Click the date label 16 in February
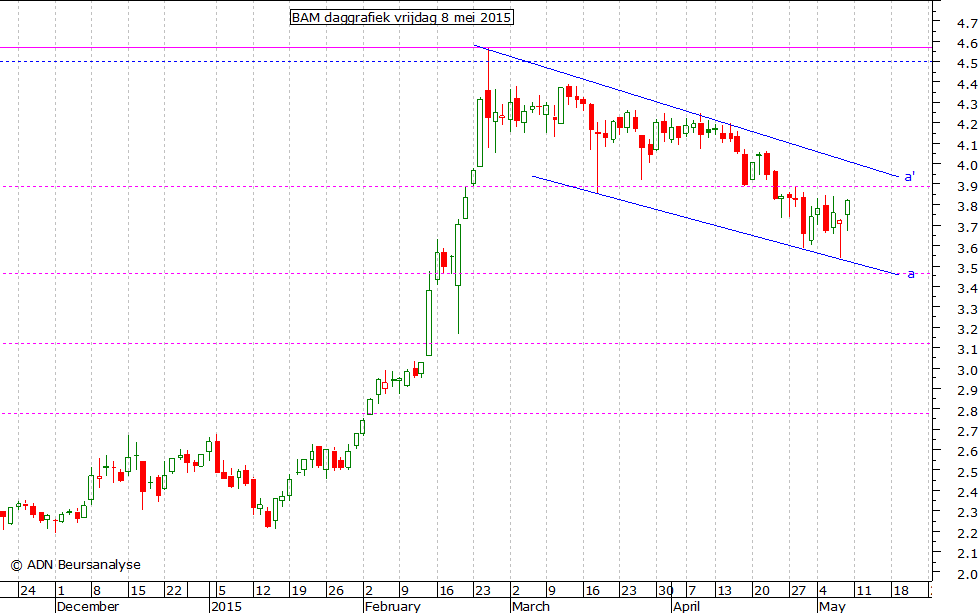 pos(446,591)
